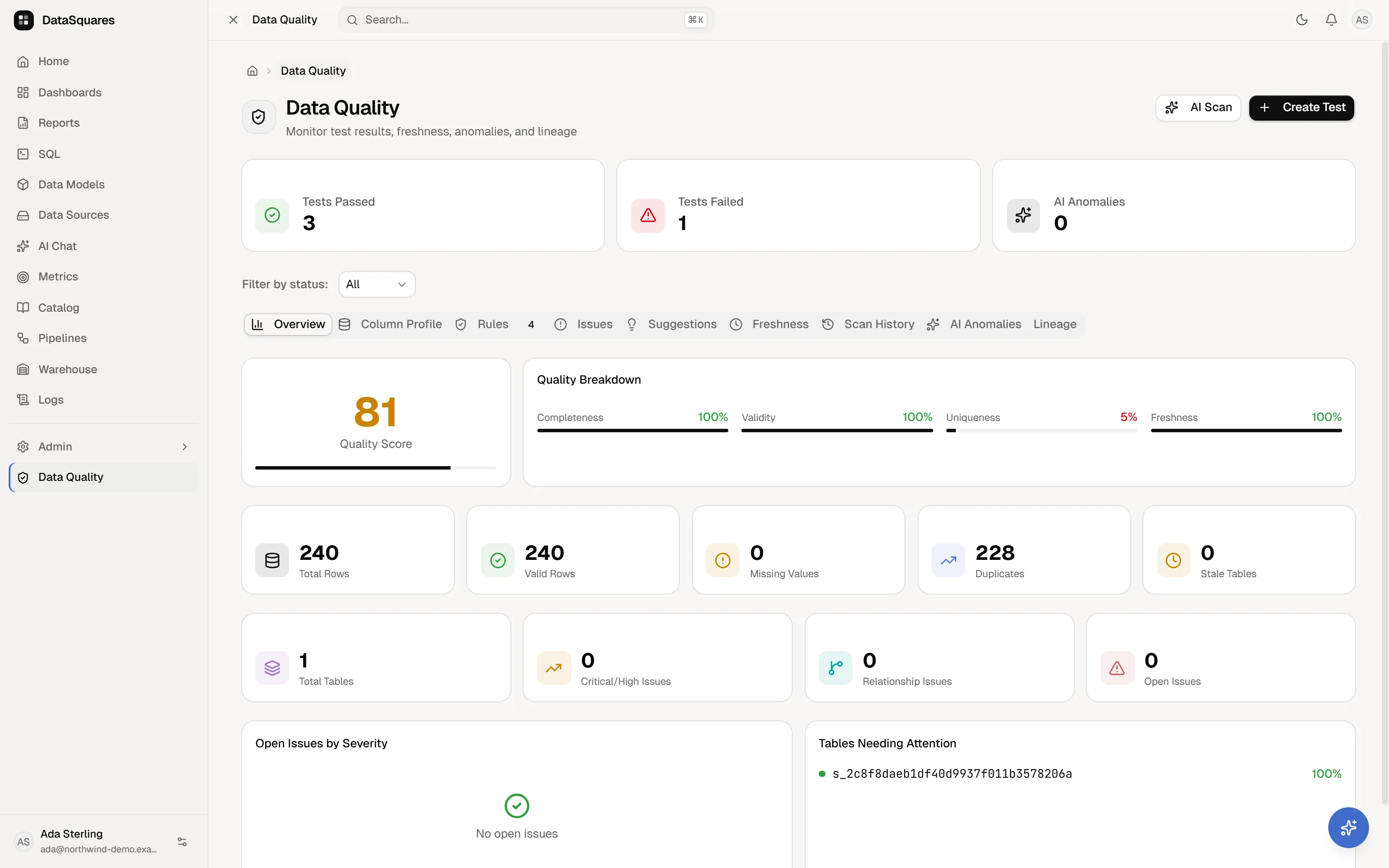Click Create Test button
This screenshot has width=1389, height=868.
[x=1302, y=108]
